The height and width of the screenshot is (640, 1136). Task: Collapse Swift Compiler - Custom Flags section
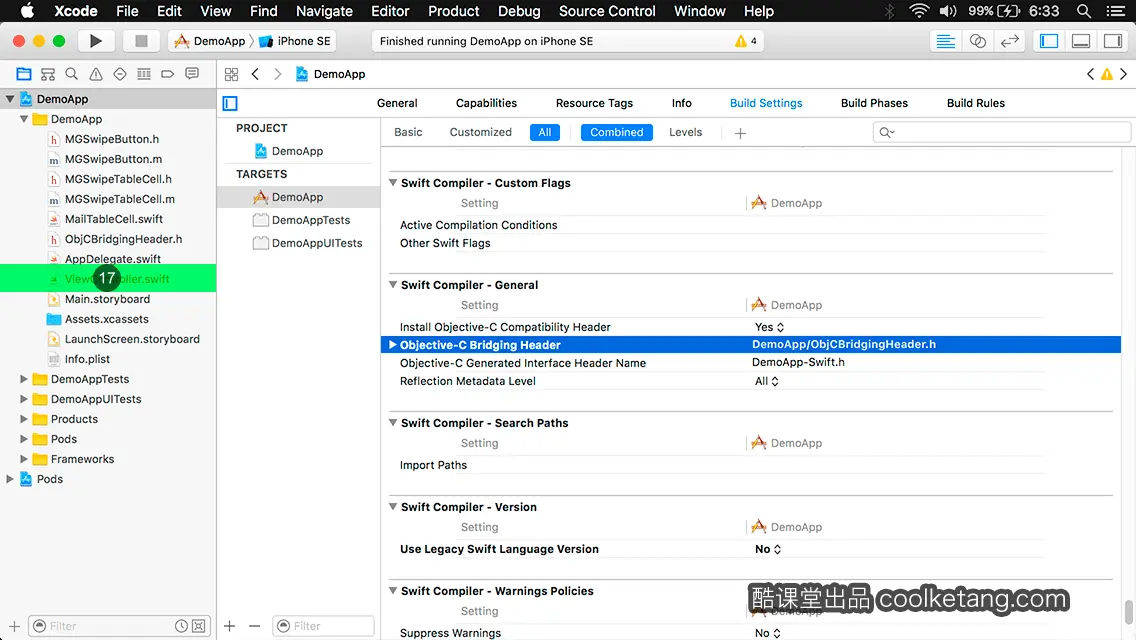(393, 183)
